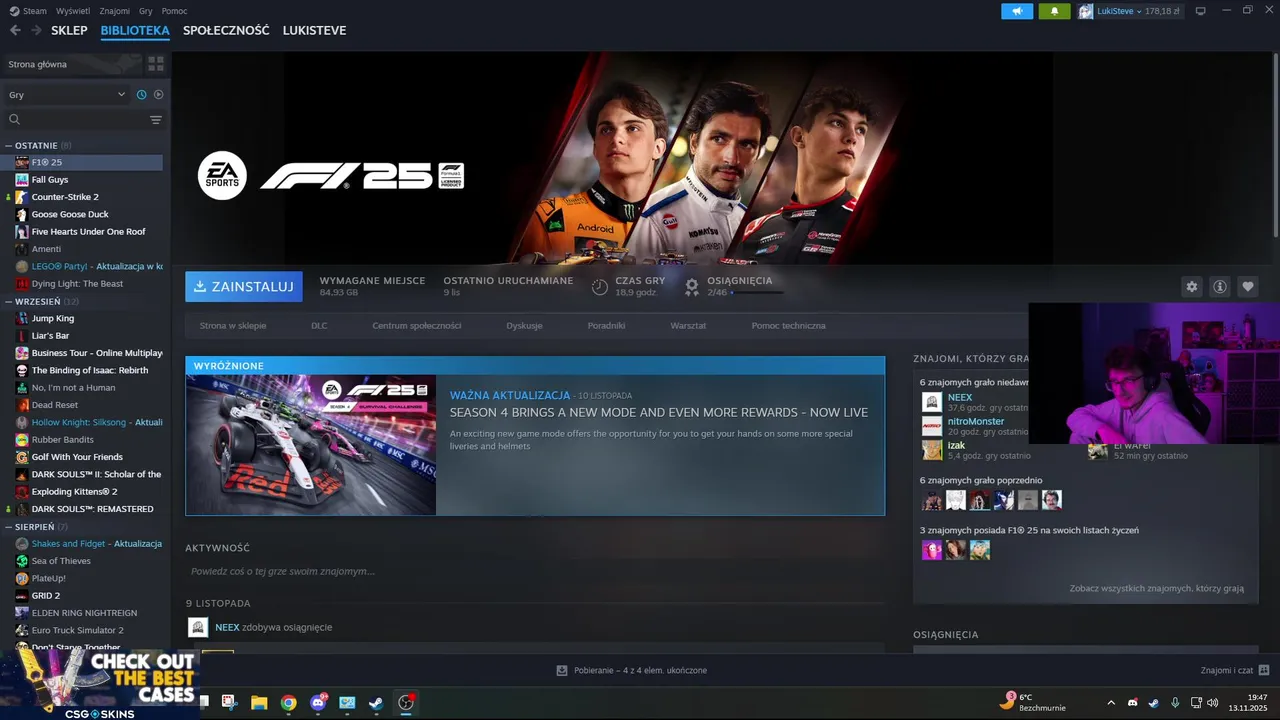Select Jump King in the library list
The image size is (1280, 720).
click(x=53, y=318)
